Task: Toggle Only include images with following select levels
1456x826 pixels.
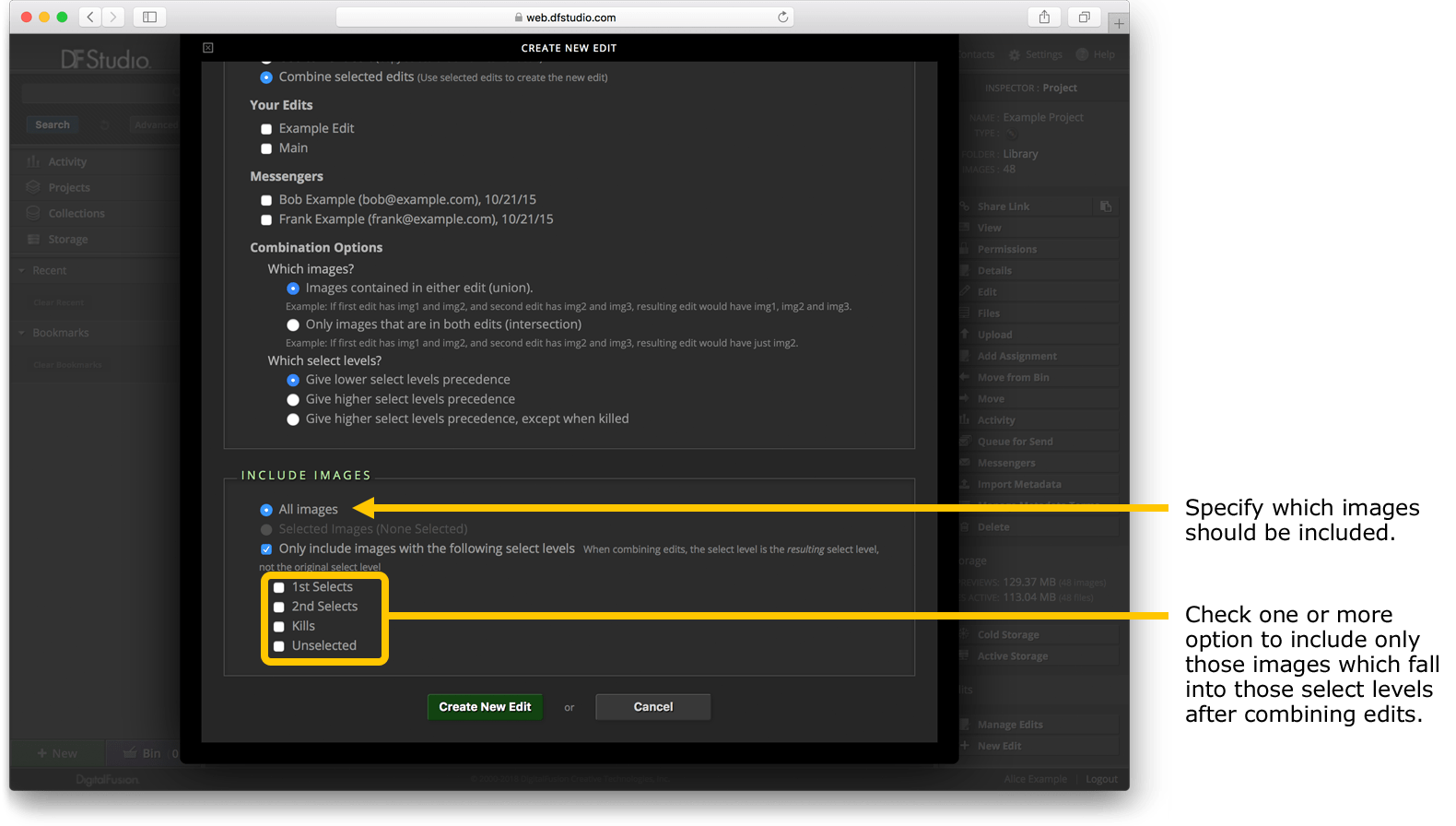Action: point(266,549)
